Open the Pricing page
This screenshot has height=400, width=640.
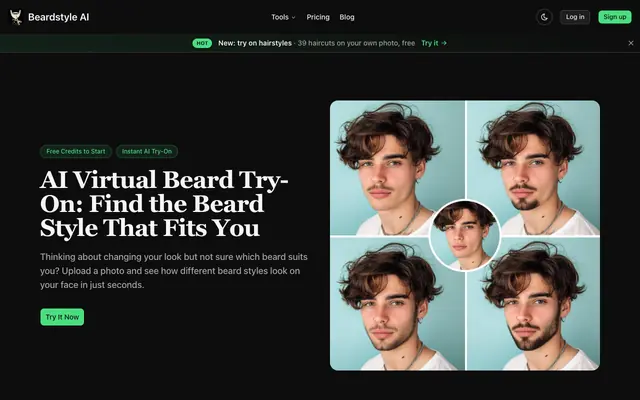point(318,17)
